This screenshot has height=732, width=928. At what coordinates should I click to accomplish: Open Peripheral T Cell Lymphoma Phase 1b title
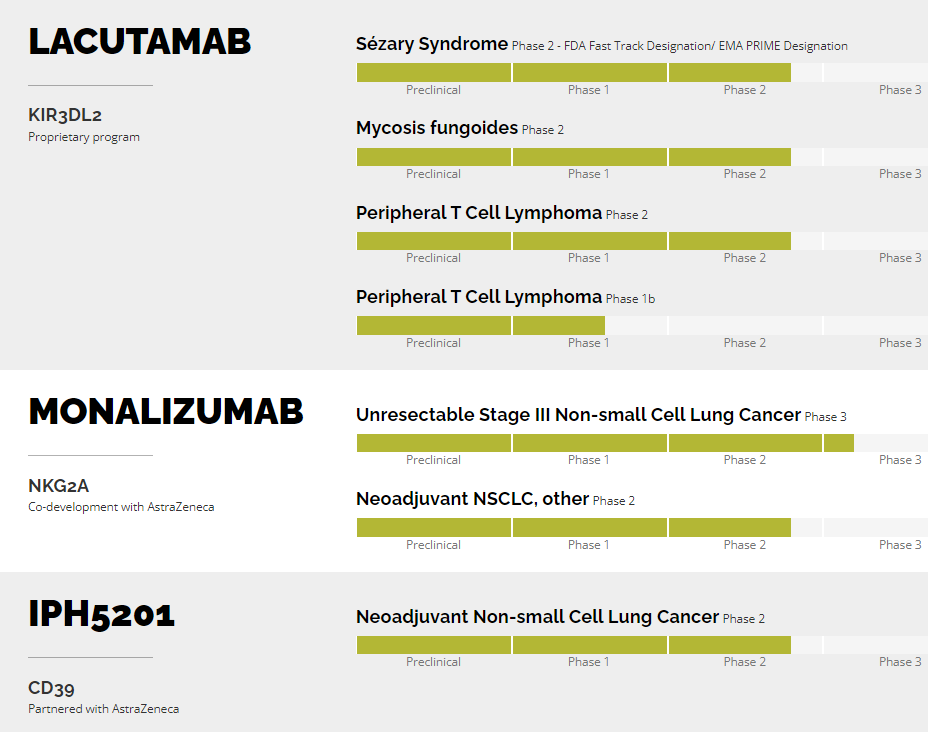pyautogui.click(x=479, y=297)
